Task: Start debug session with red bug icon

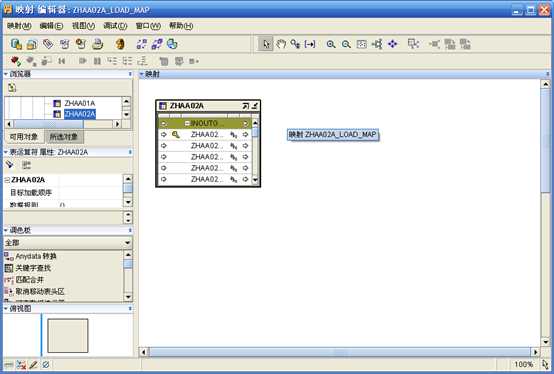Action: tap(16, 61)
